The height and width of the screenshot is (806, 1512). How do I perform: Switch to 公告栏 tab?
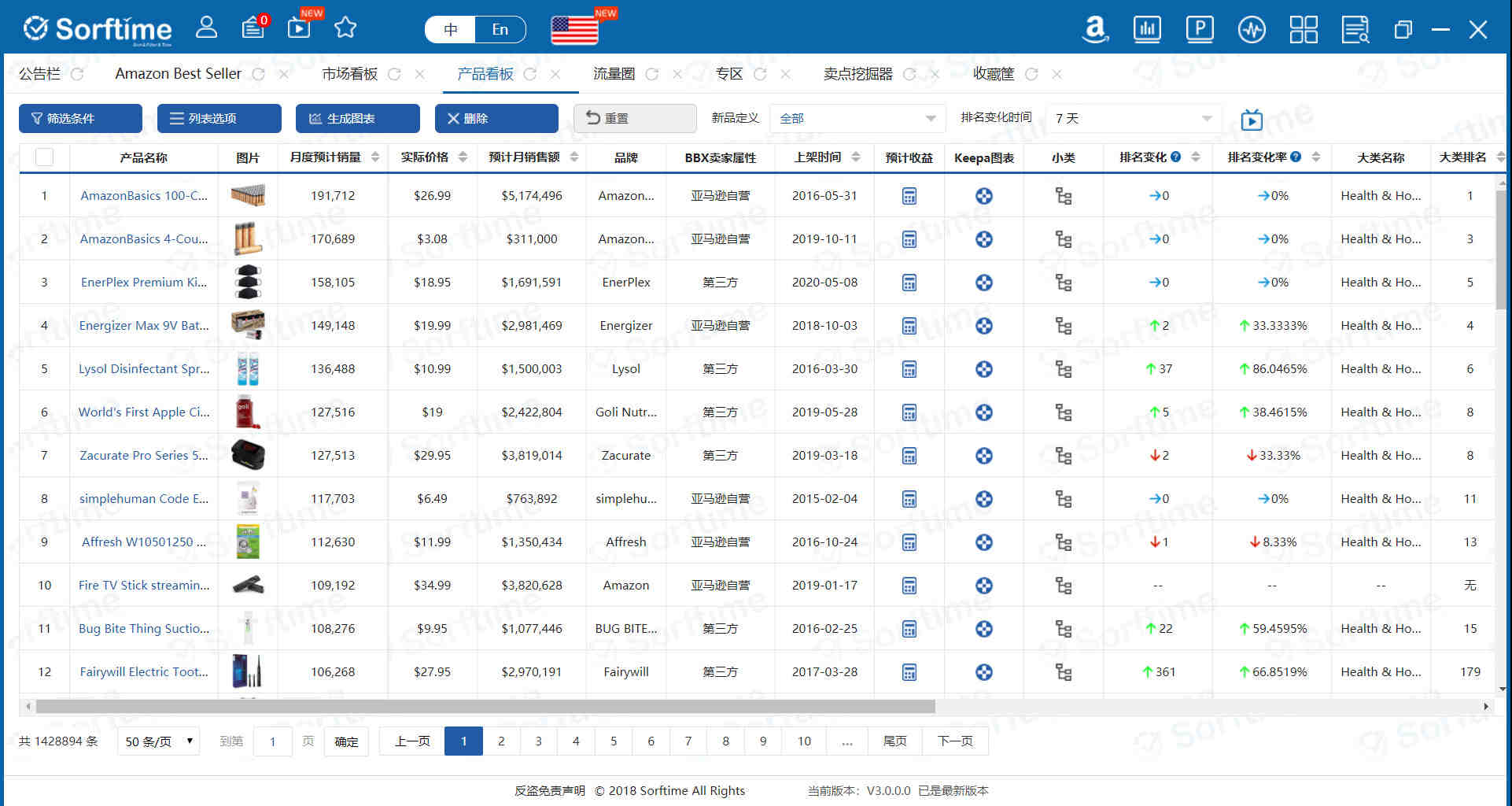(x=39, y=74)
